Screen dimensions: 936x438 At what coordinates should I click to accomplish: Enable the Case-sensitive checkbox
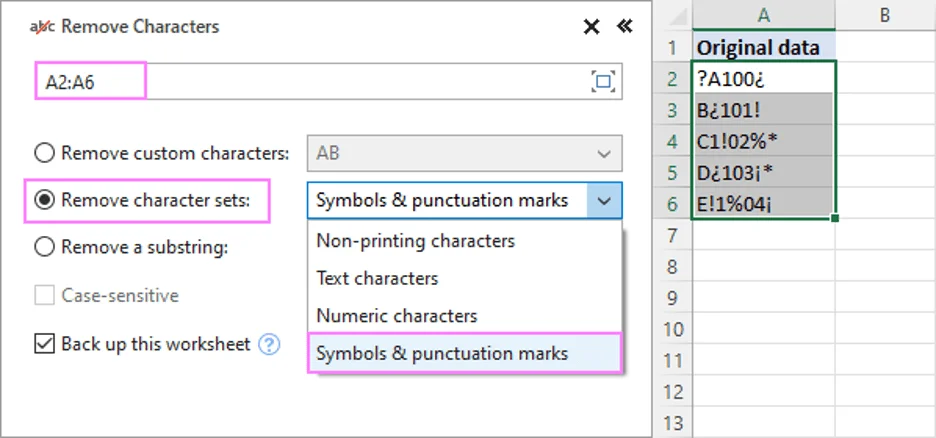[45, 296]
